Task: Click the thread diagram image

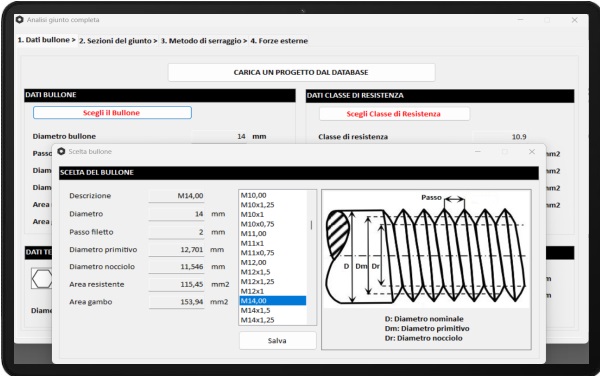Action: [426, 249]
